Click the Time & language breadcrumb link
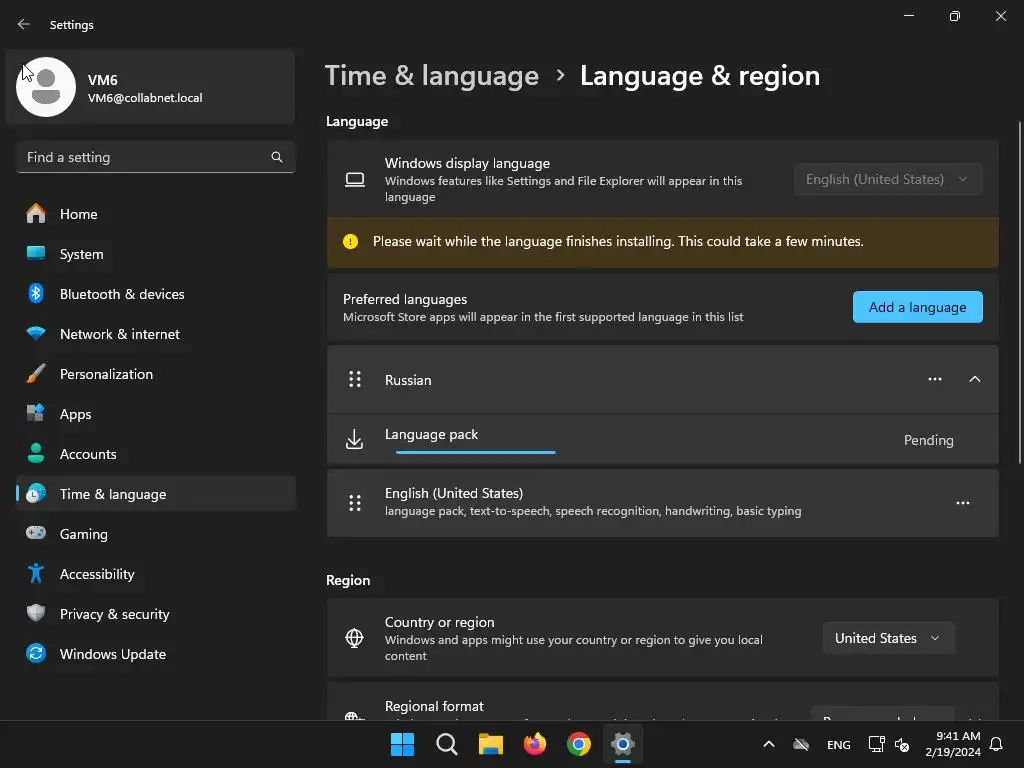The height and width of the screenshot is (768, 1024). [432, 76]
